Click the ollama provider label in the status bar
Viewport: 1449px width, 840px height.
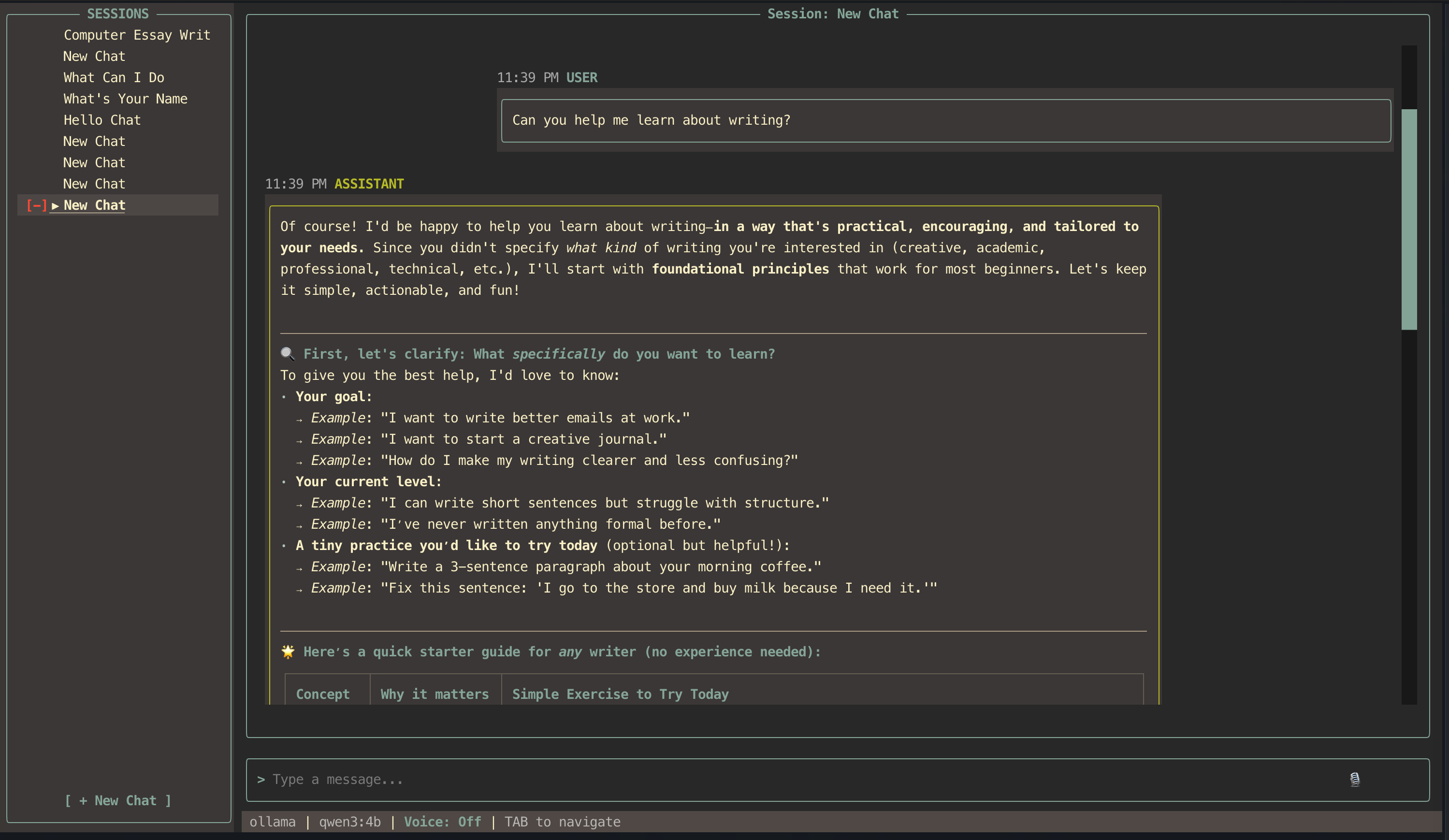(x=273, y=822)
